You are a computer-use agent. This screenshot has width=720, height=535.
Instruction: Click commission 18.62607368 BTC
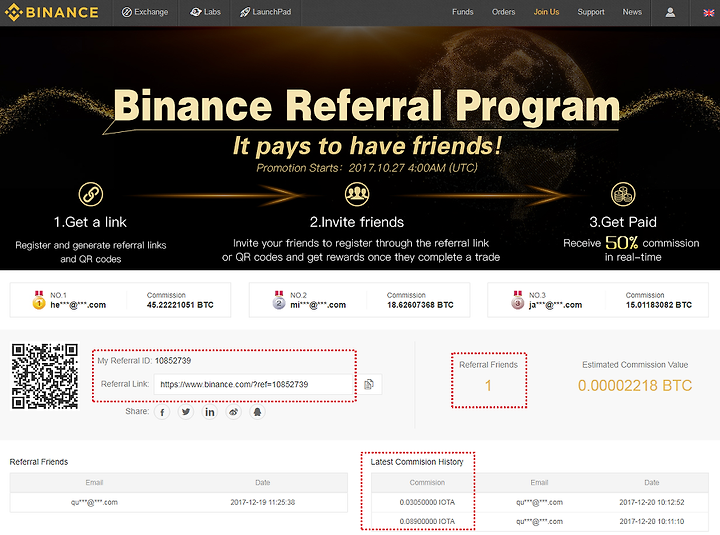click(x=420, y=305)
